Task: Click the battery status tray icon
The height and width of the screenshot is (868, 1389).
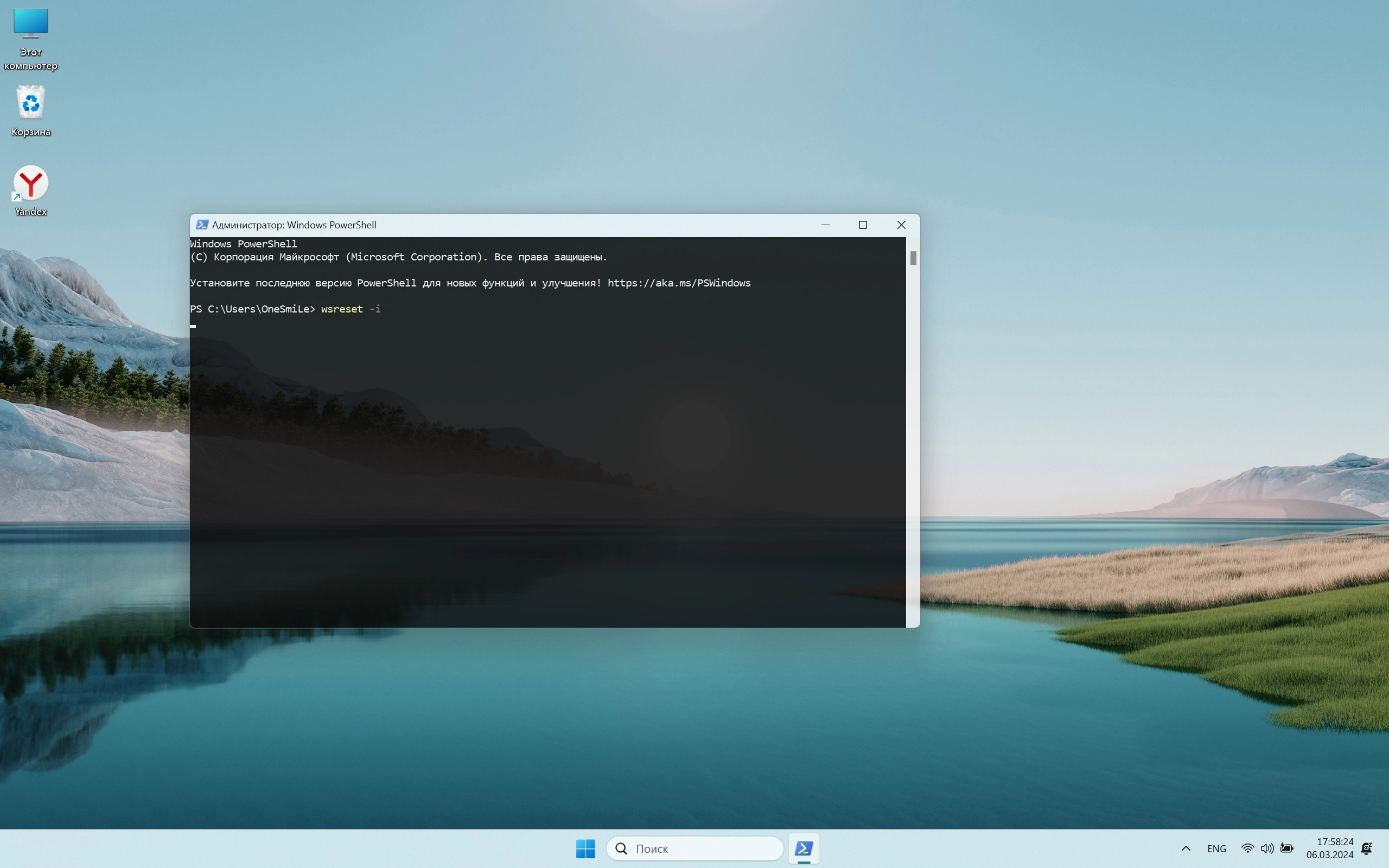Action: 1287,848
